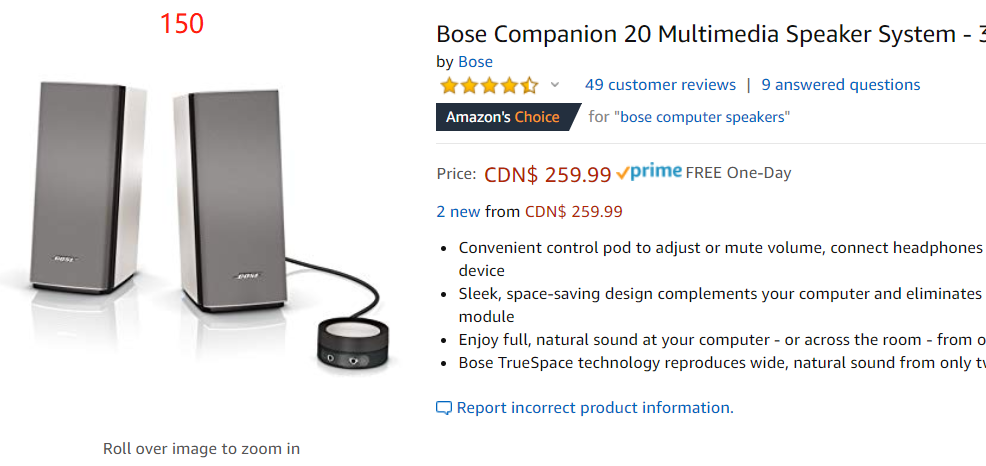Click the red 150 label
Viewport: 986px width, 466px height.
pos(181,23)
